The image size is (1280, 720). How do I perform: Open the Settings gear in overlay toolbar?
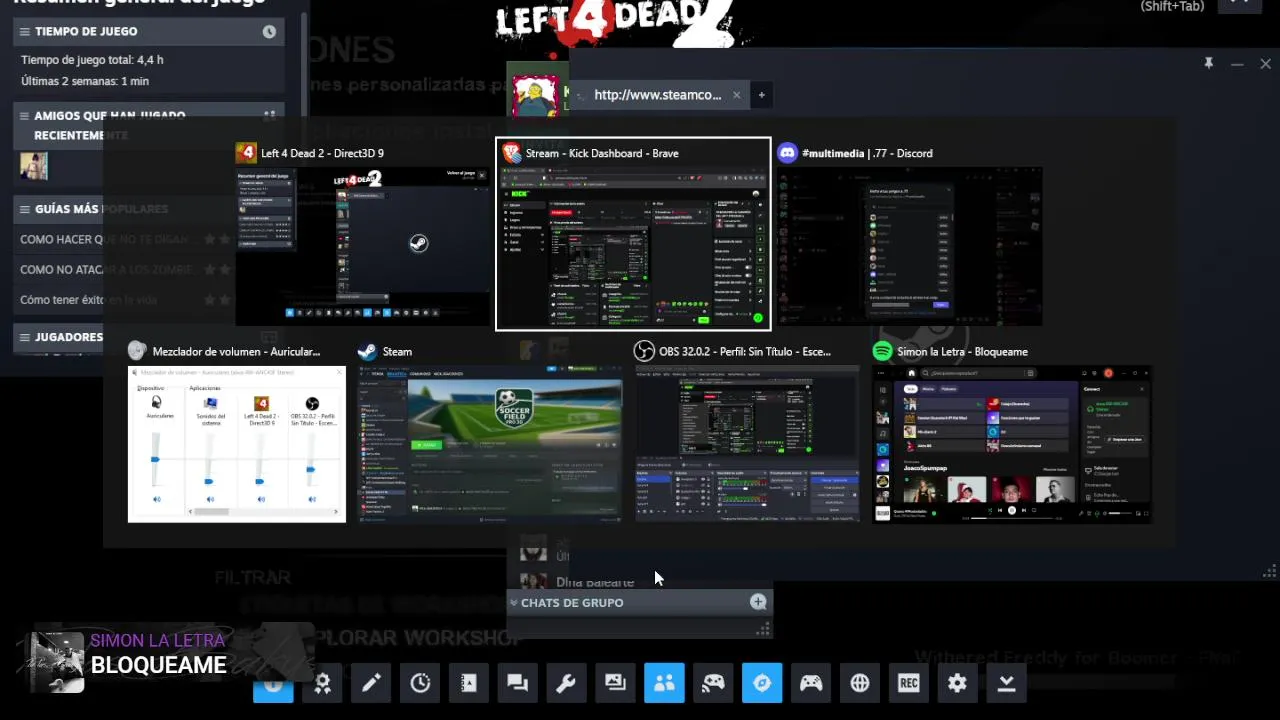(x=958, y=683)
